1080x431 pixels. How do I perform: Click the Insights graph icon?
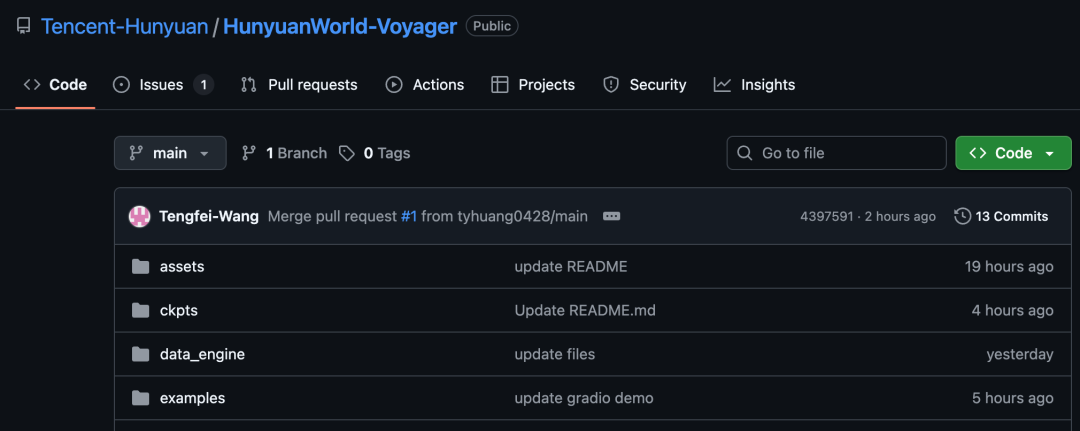click(723, 85)
